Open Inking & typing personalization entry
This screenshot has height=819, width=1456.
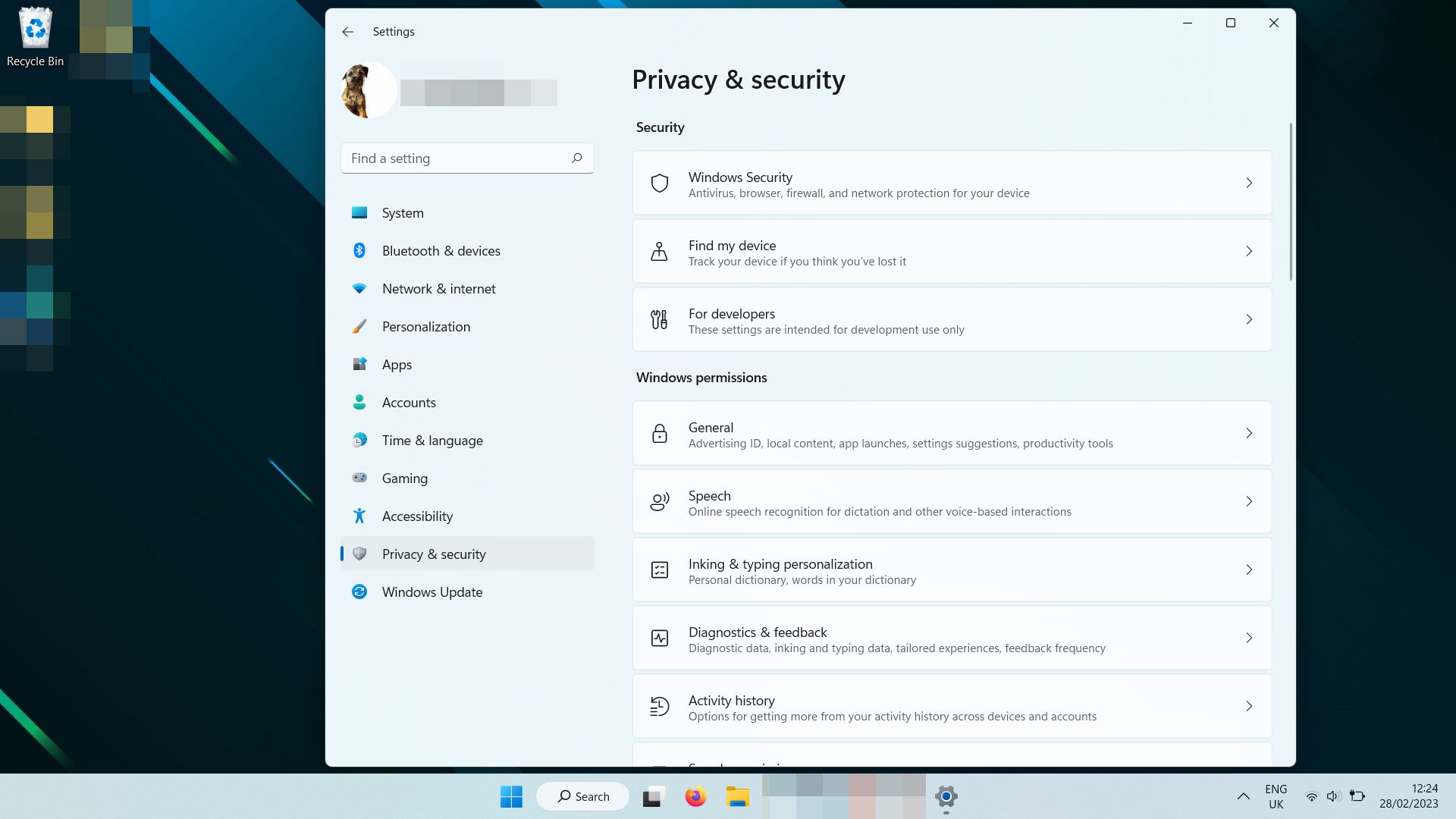point(952,570)
